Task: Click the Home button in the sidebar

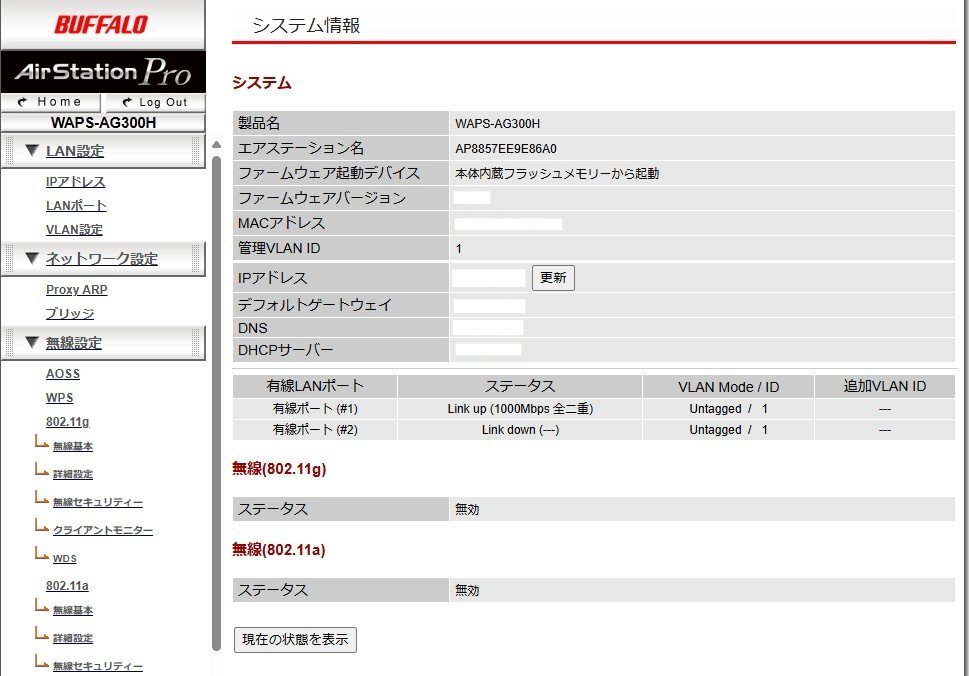Action: [51, 102]
